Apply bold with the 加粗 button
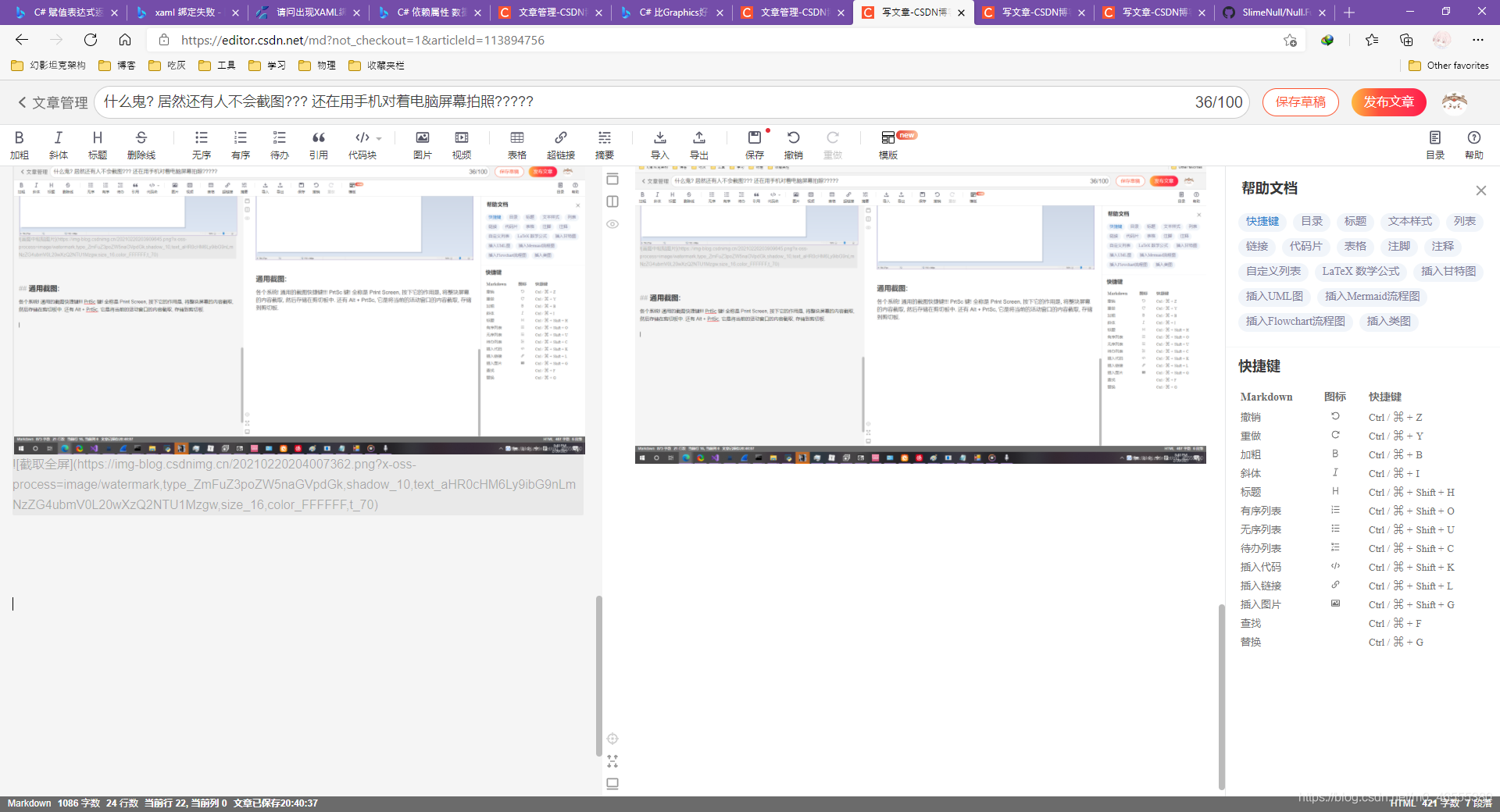Image resolution: width=1500 pixels, height=812 pixels. [20, 145]
